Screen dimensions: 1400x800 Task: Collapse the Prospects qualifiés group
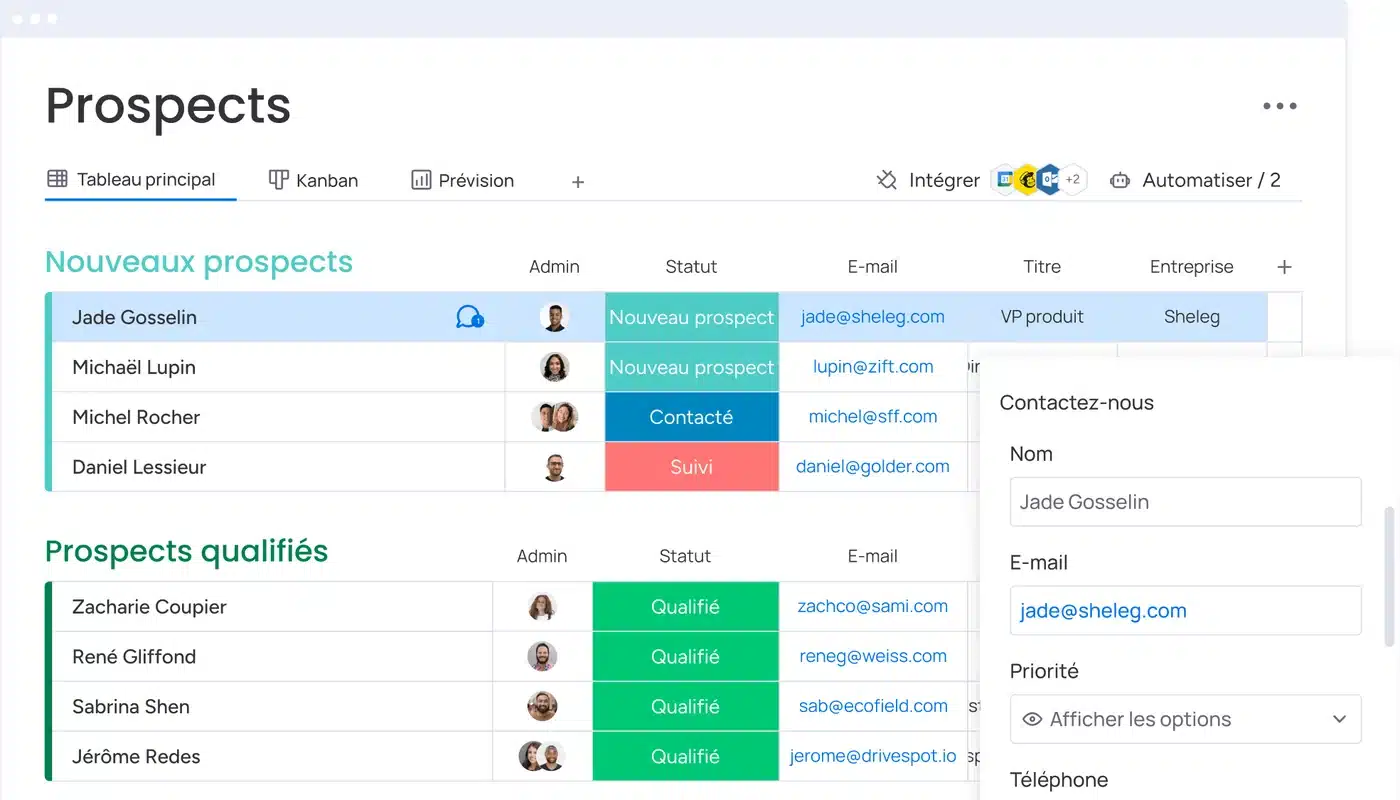187,551
